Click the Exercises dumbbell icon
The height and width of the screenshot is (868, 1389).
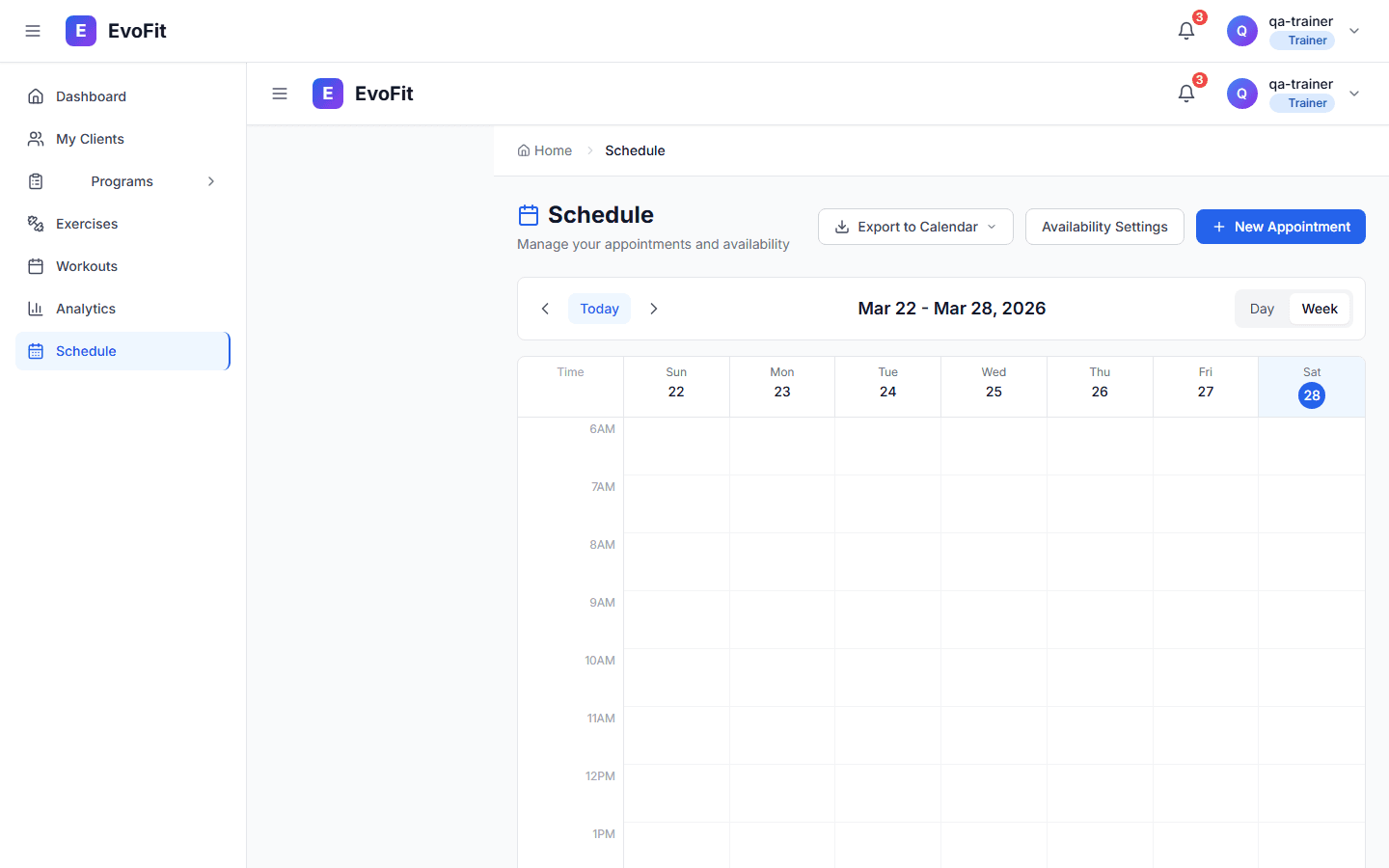35,223
